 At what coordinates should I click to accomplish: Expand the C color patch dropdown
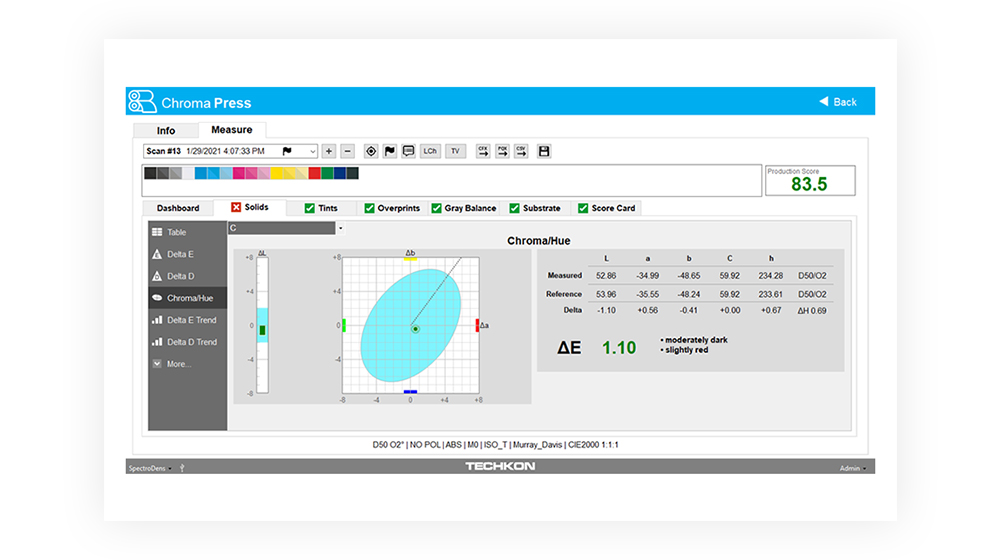click(340, 228)
